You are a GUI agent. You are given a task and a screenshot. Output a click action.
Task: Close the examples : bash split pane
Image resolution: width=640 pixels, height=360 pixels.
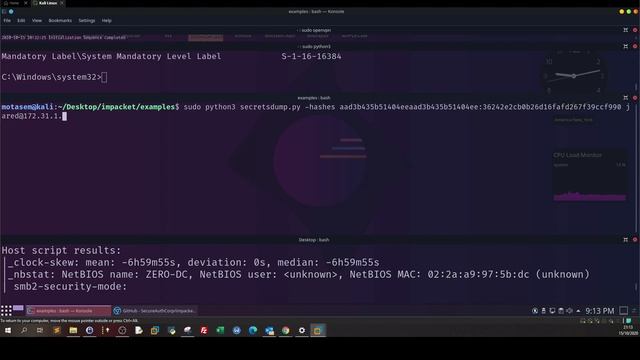[635, 98]
